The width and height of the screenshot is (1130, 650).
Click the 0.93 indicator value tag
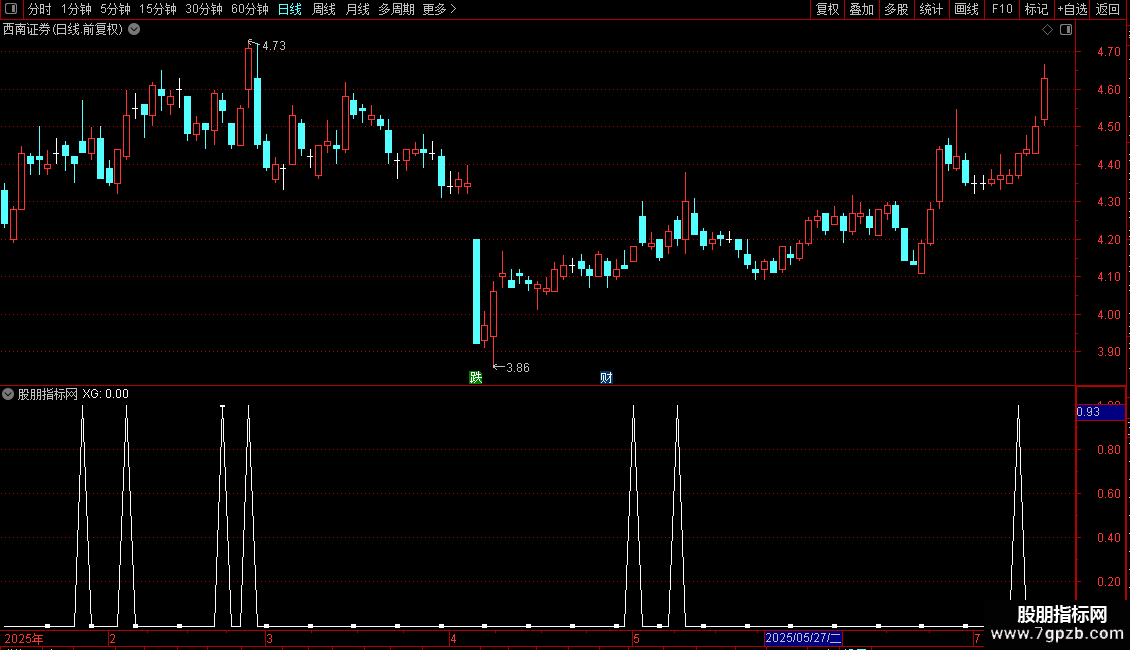pos(1100,412)
